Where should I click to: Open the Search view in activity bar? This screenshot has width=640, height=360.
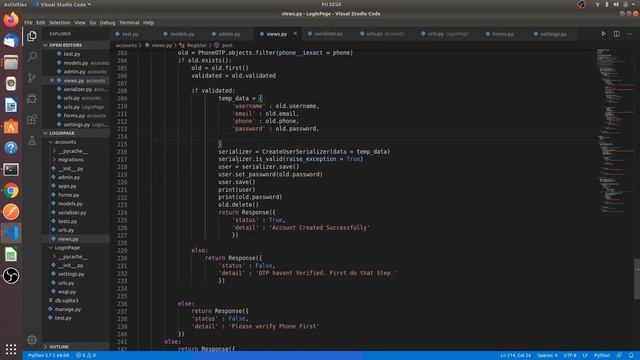pos(32,56)
